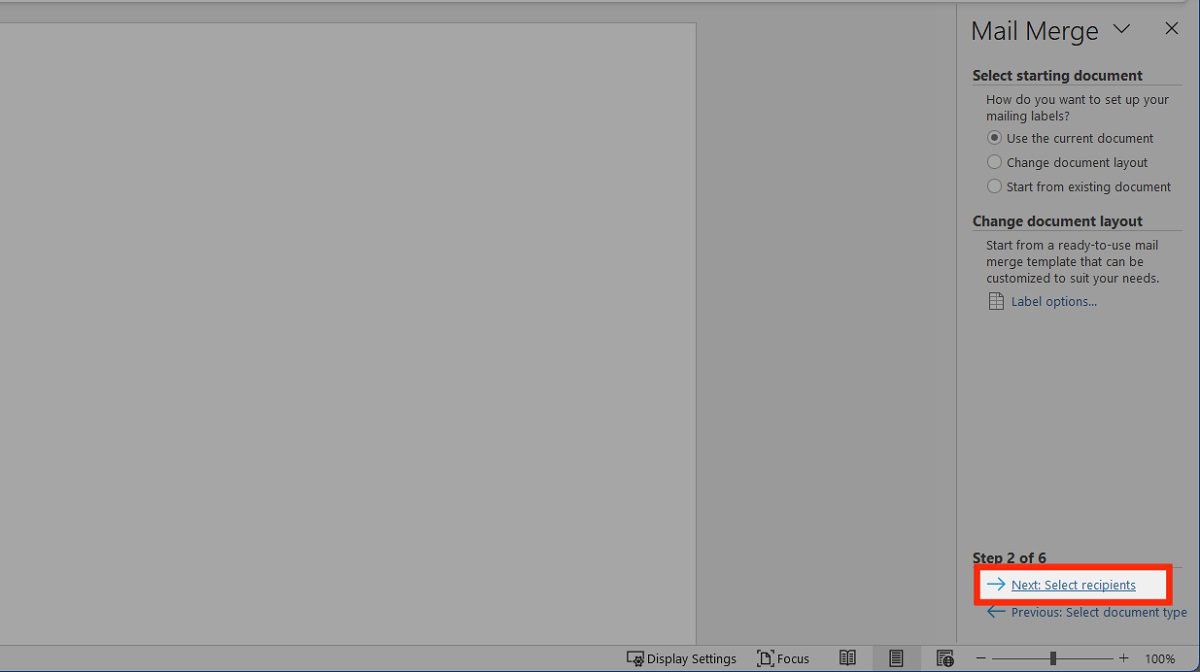Click the 100% zoom level
The width and height of the screenshot is (1200, 672).
click(1160, 659)
